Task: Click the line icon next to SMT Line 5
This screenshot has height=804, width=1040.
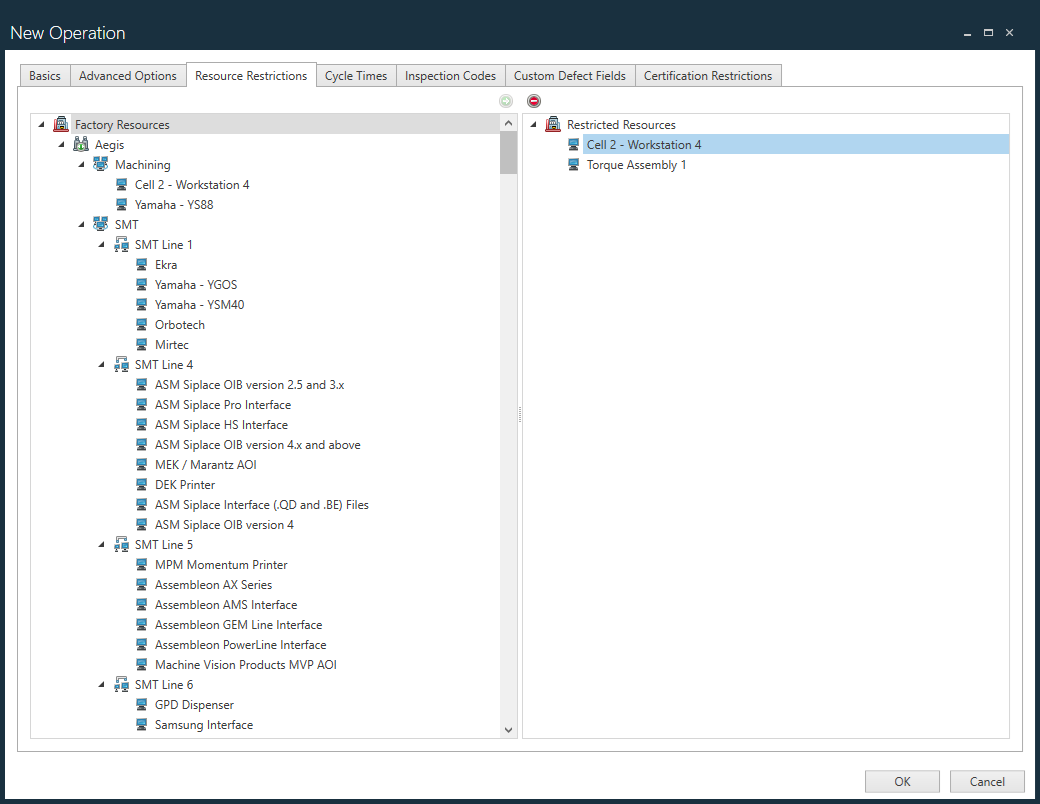Action: point(121,544)
